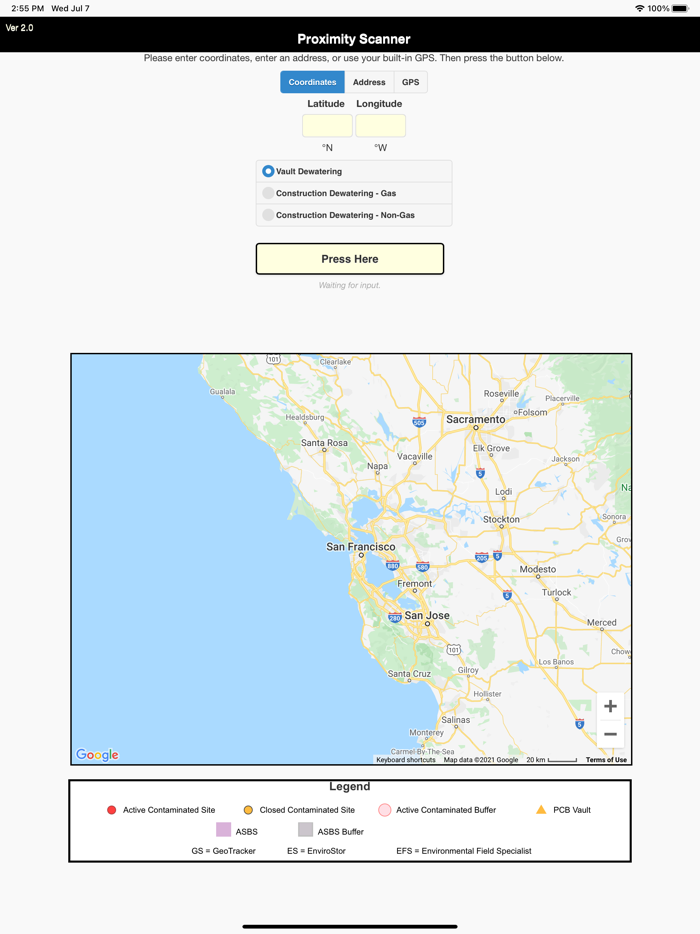
Task: Click the Waiting for input status text
Action: (350, 285)
